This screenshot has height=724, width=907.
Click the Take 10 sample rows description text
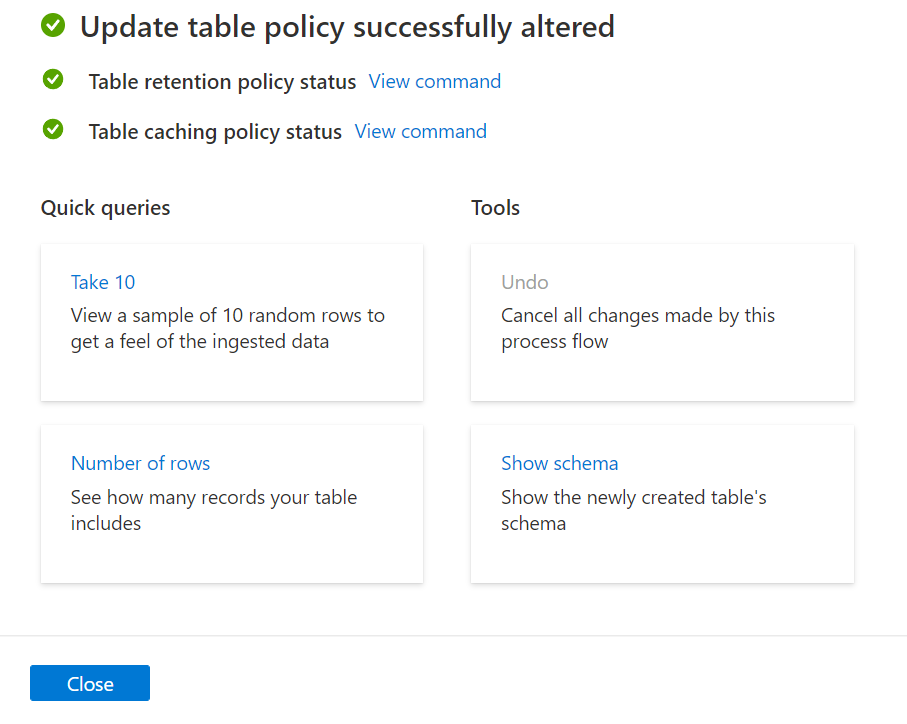pos(226,328)
